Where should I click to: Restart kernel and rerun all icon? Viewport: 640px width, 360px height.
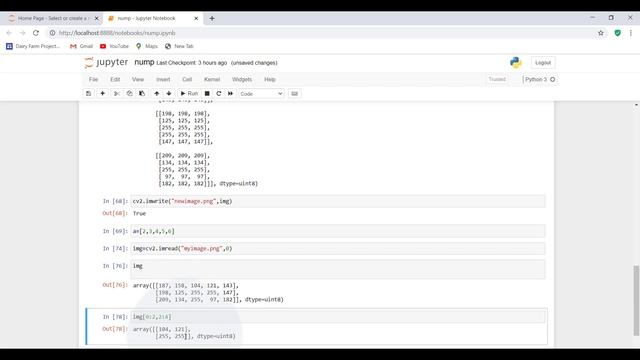coord(231,93)
